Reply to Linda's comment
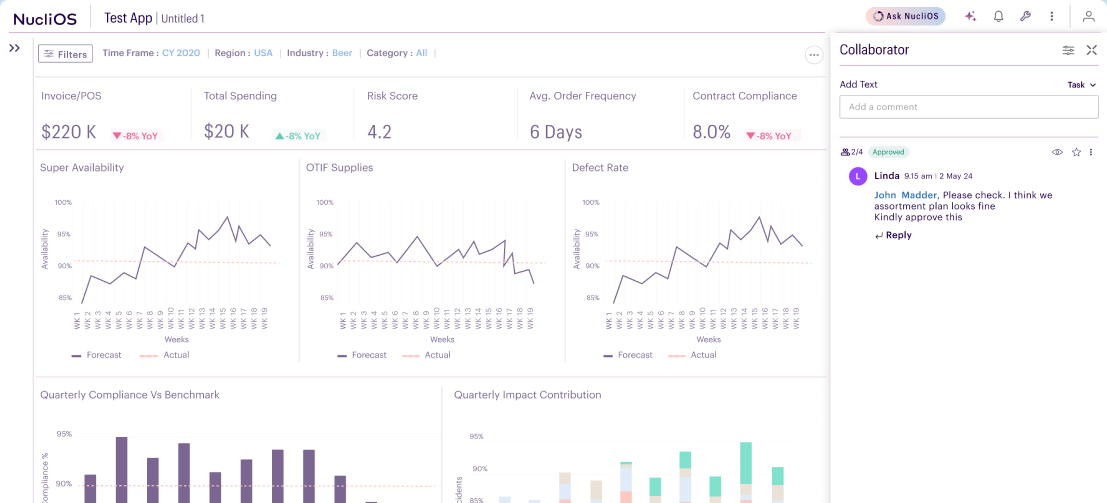 pos(893,235)
